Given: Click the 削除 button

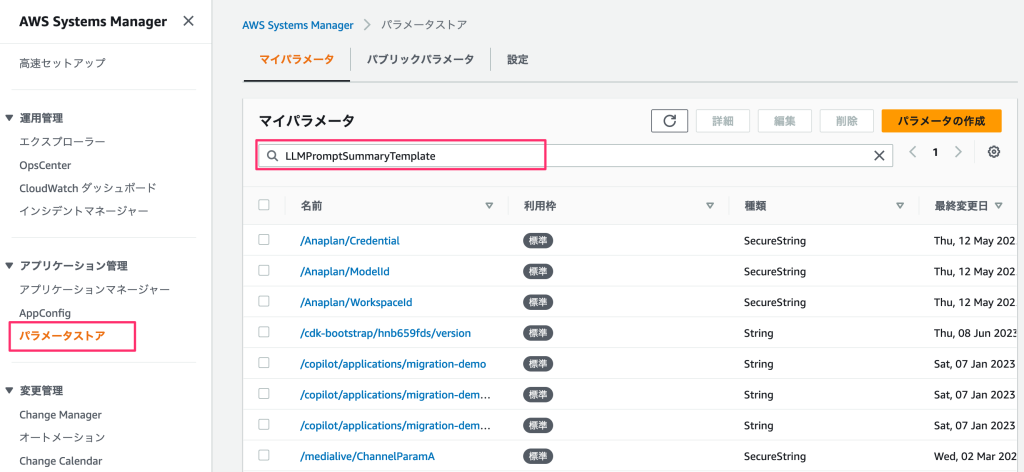Looking at the screenshot, I should tap(846, 121).
